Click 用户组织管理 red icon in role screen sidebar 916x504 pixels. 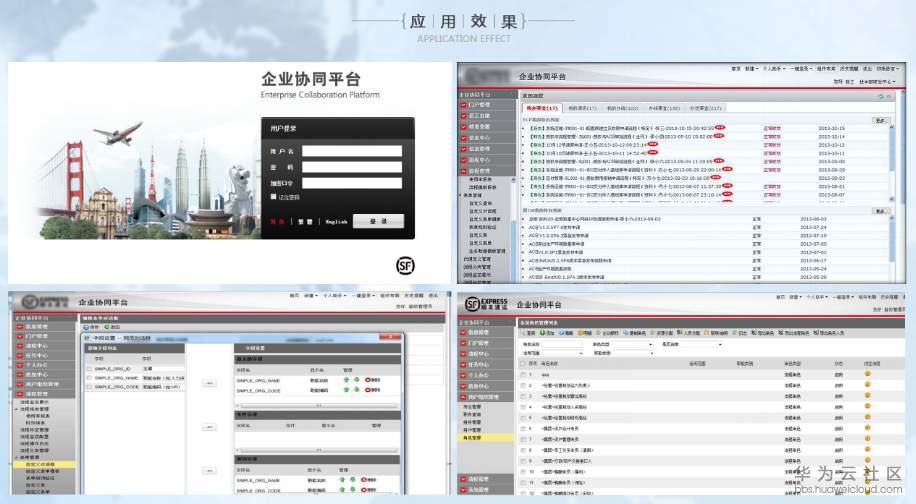(x=463, y=397)
